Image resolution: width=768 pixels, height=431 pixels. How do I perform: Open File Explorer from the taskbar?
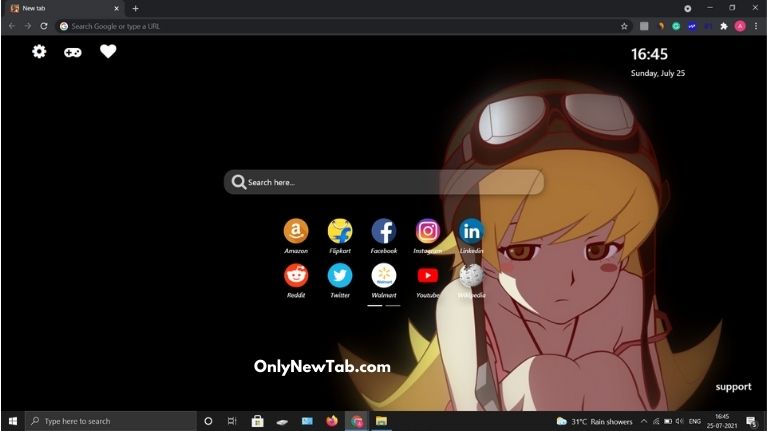tap(381, 421)
